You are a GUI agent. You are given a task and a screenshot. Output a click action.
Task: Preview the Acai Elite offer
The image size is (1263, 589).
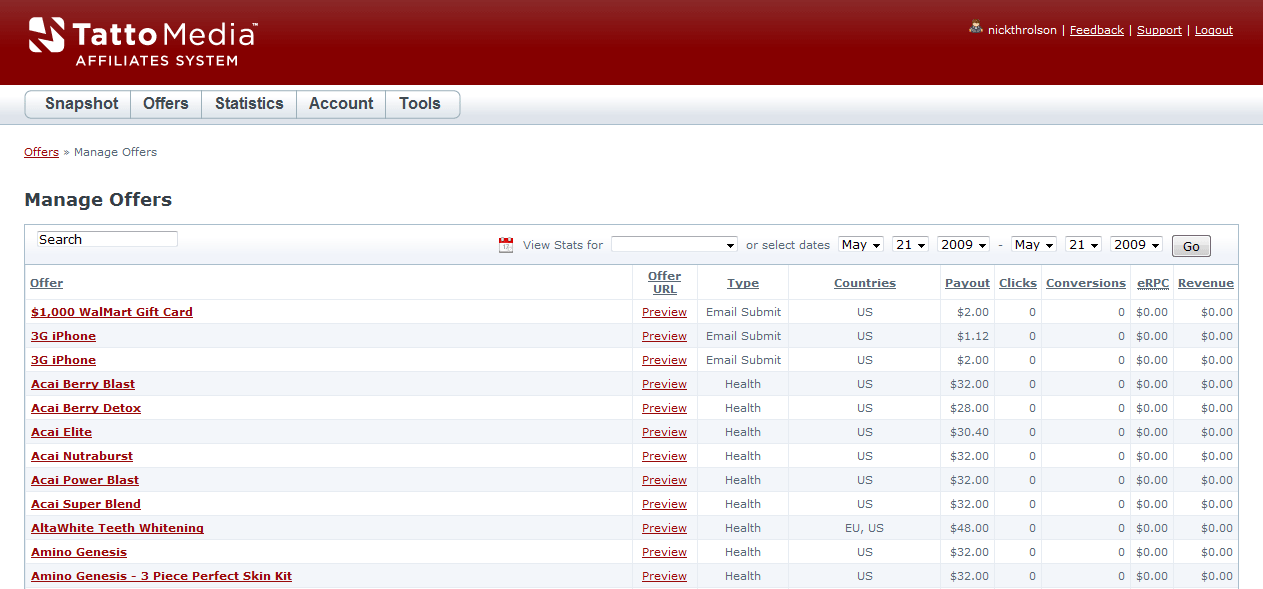click(664, 432)
